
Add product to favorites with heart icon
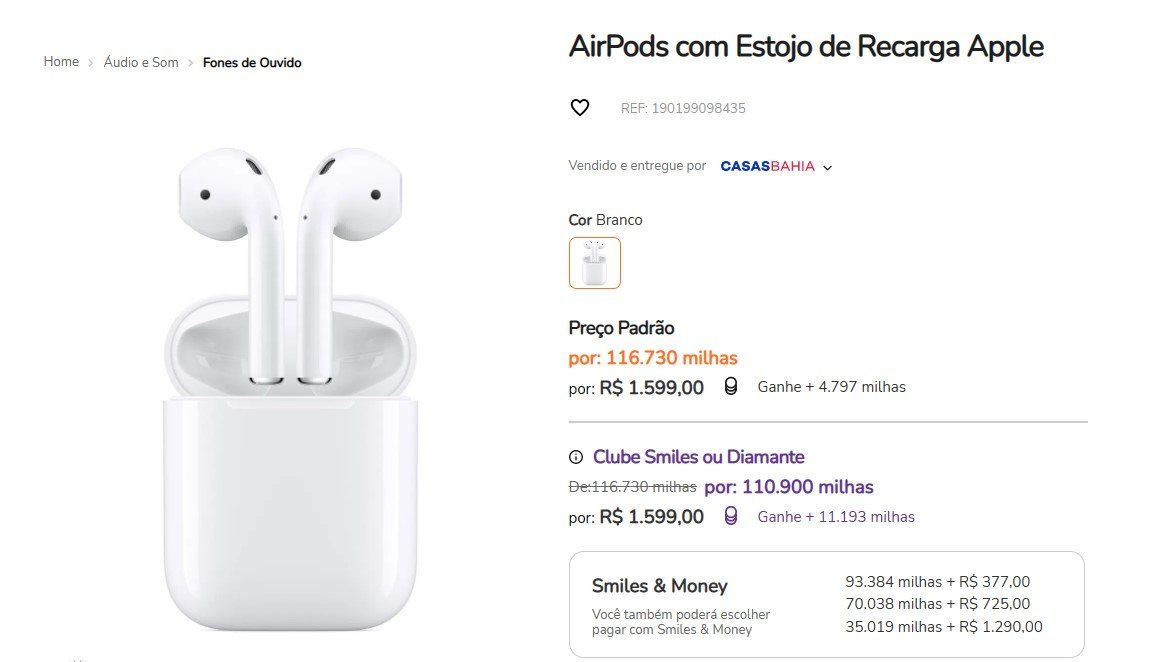click(579, 108)
